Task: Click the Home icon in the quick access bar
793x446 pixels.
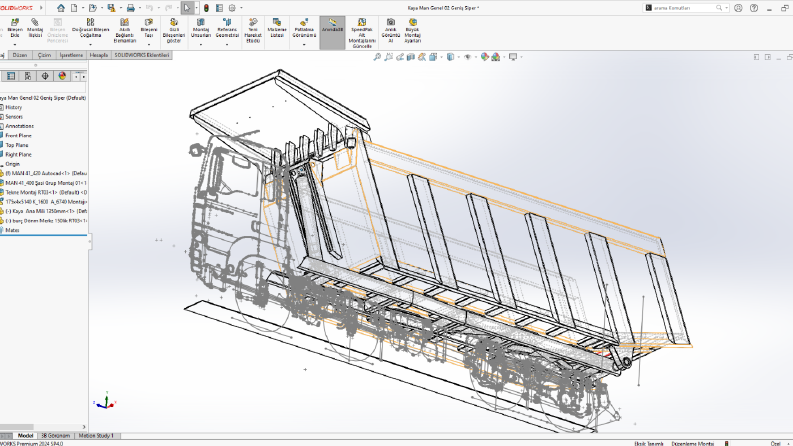Action: (x=61, y=8)
